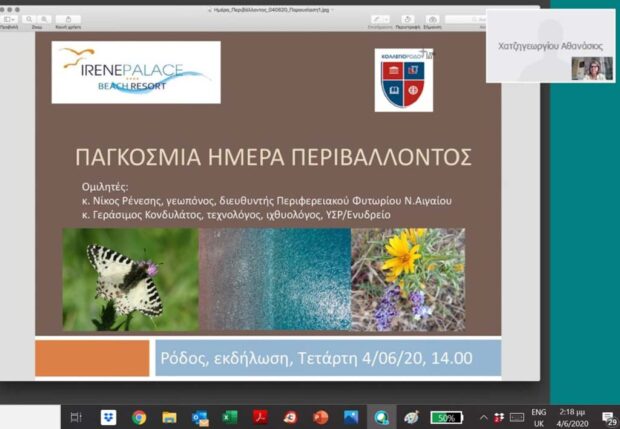620x429 pixels.
Task: Click the zoom out magnifier in Preview toolbar
Action: [x=29, y=19]
